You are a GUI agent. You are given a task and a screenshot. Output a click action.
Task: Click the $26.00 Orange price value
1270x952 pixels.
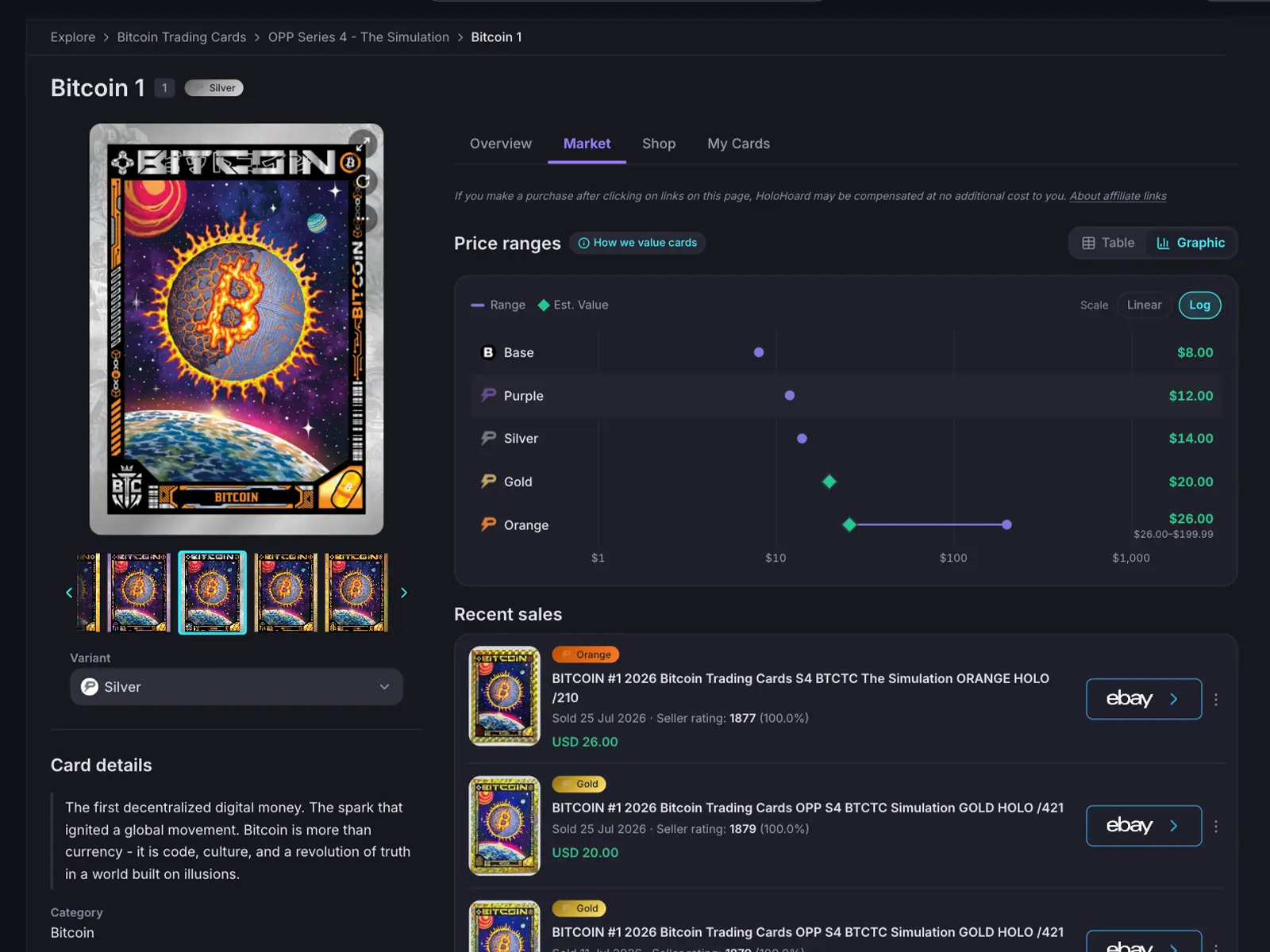point(1191,518)
